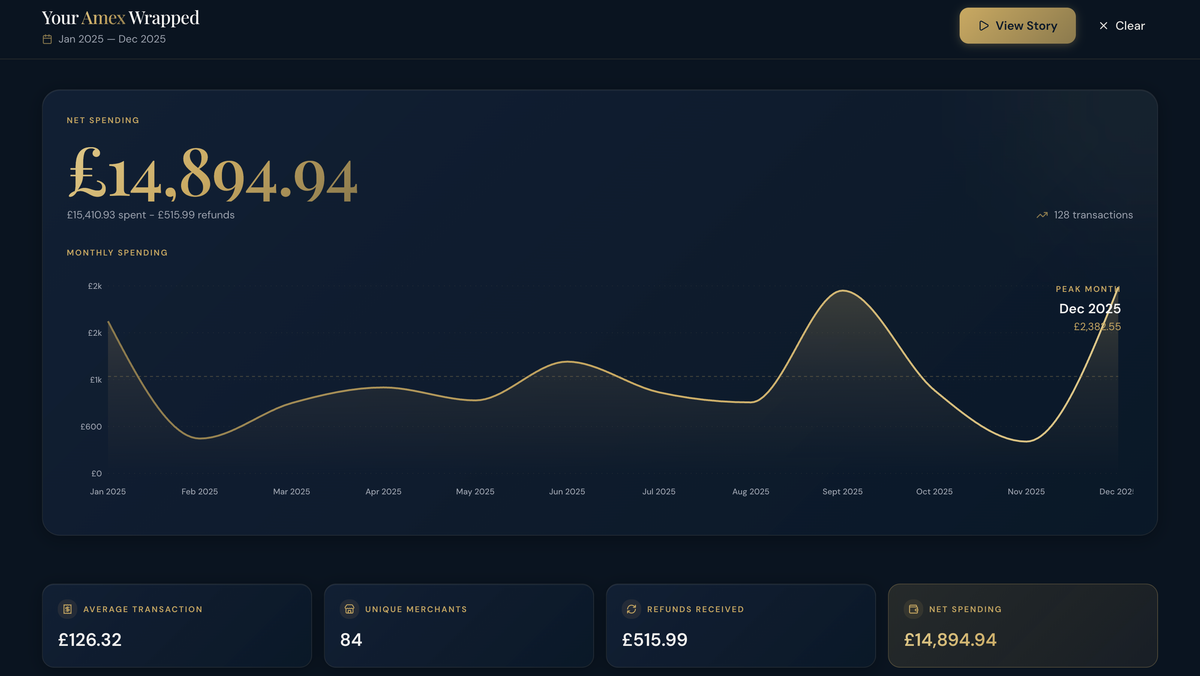Click the play icon in View Story
The width and height of the screenshot is (1200, 676).
pyautogui.click(x=984, y=26)
